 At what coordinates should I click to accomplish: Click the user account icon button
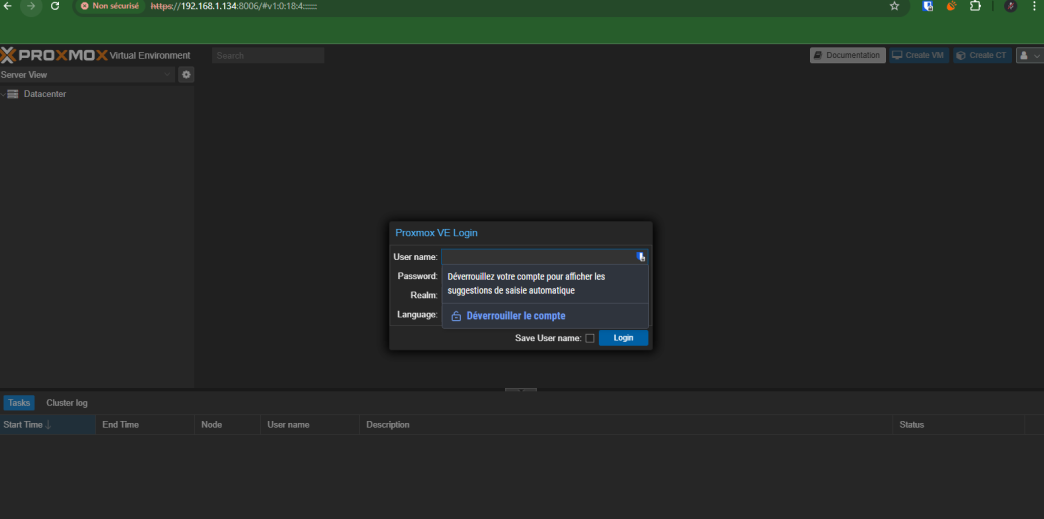[1029, 56]
